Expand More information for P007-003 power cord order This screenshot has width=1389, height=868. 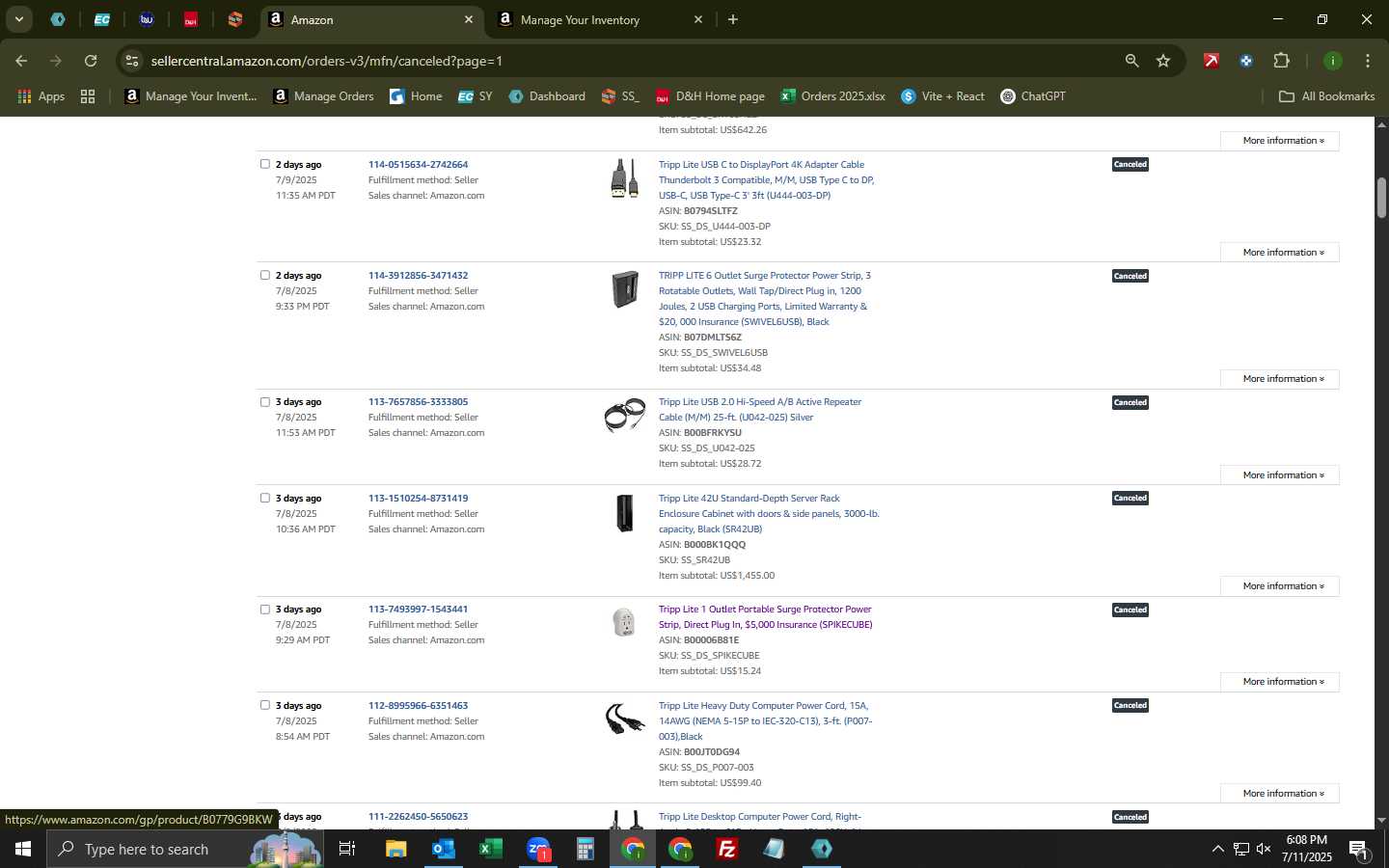click(x=1279, y=793)
